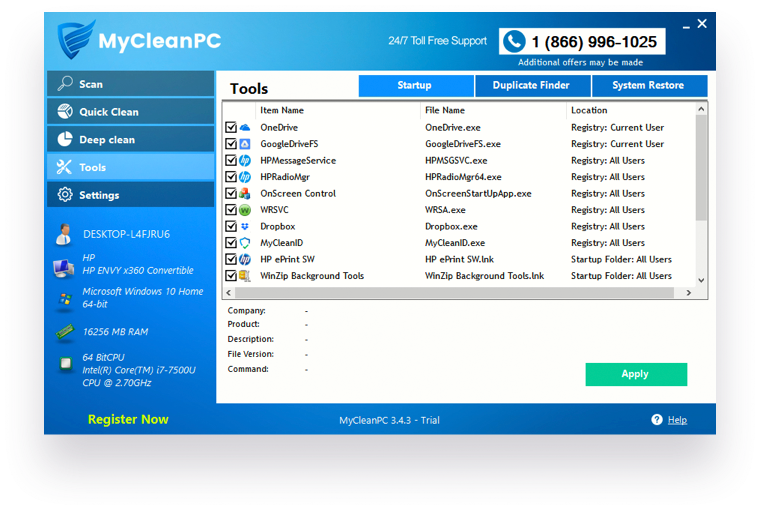Viewport: 760px width, 510px height.
Task: Uncheck the WinZip Background Tools checkbox
Action: pyautogui.click(x=231, y=276)
